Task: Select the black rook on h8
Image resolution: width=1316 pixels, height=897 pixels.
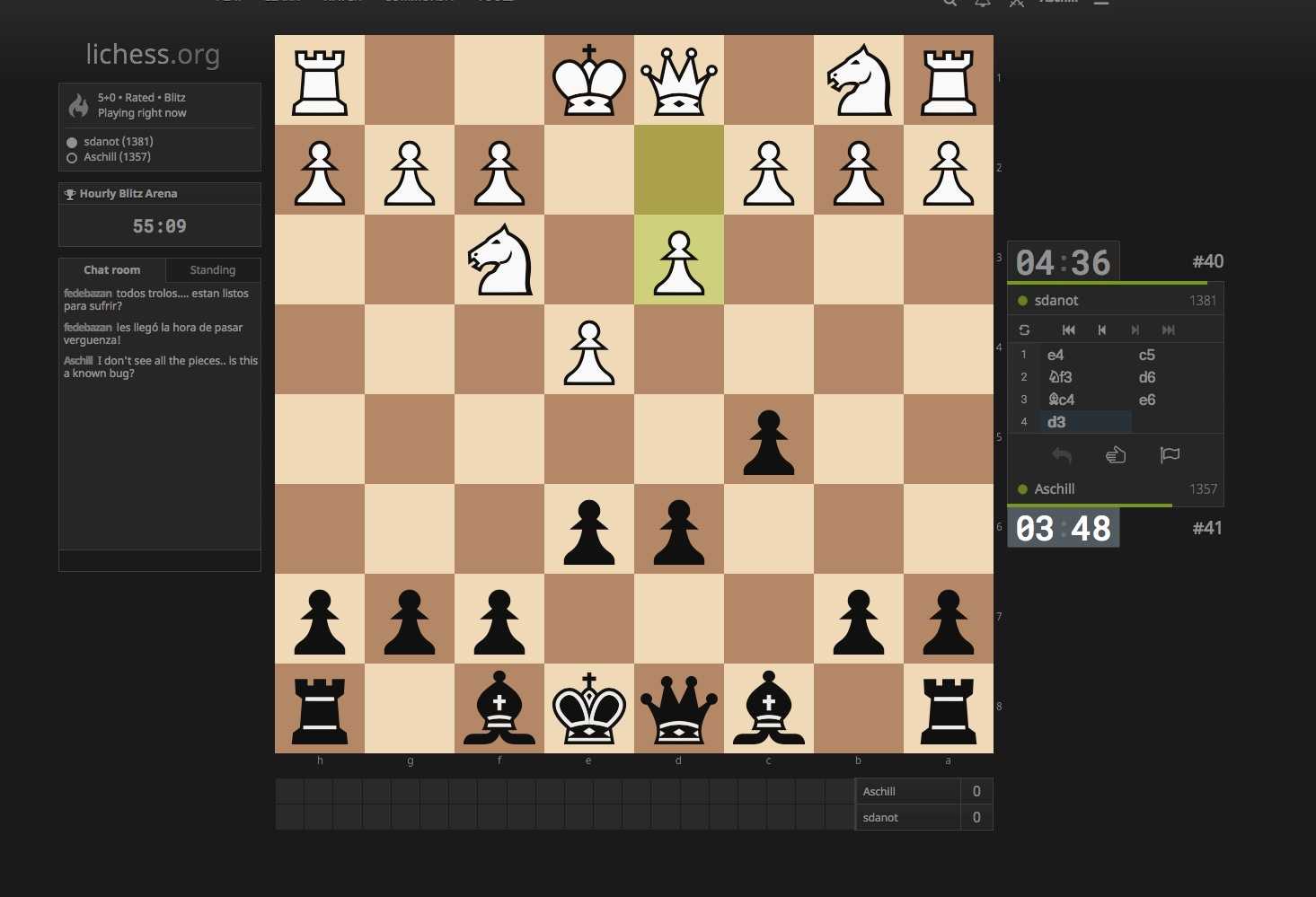Action: [x=320, y=708]
